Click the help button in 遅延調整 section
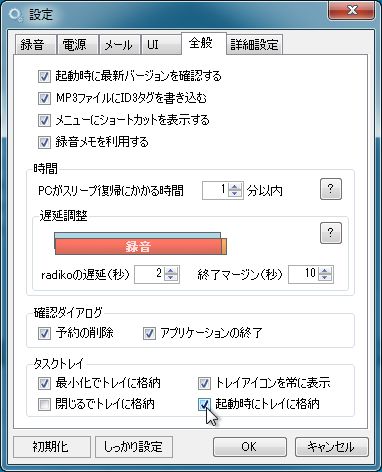The width and height of the screenshot is (382, 472). (331, 233)
